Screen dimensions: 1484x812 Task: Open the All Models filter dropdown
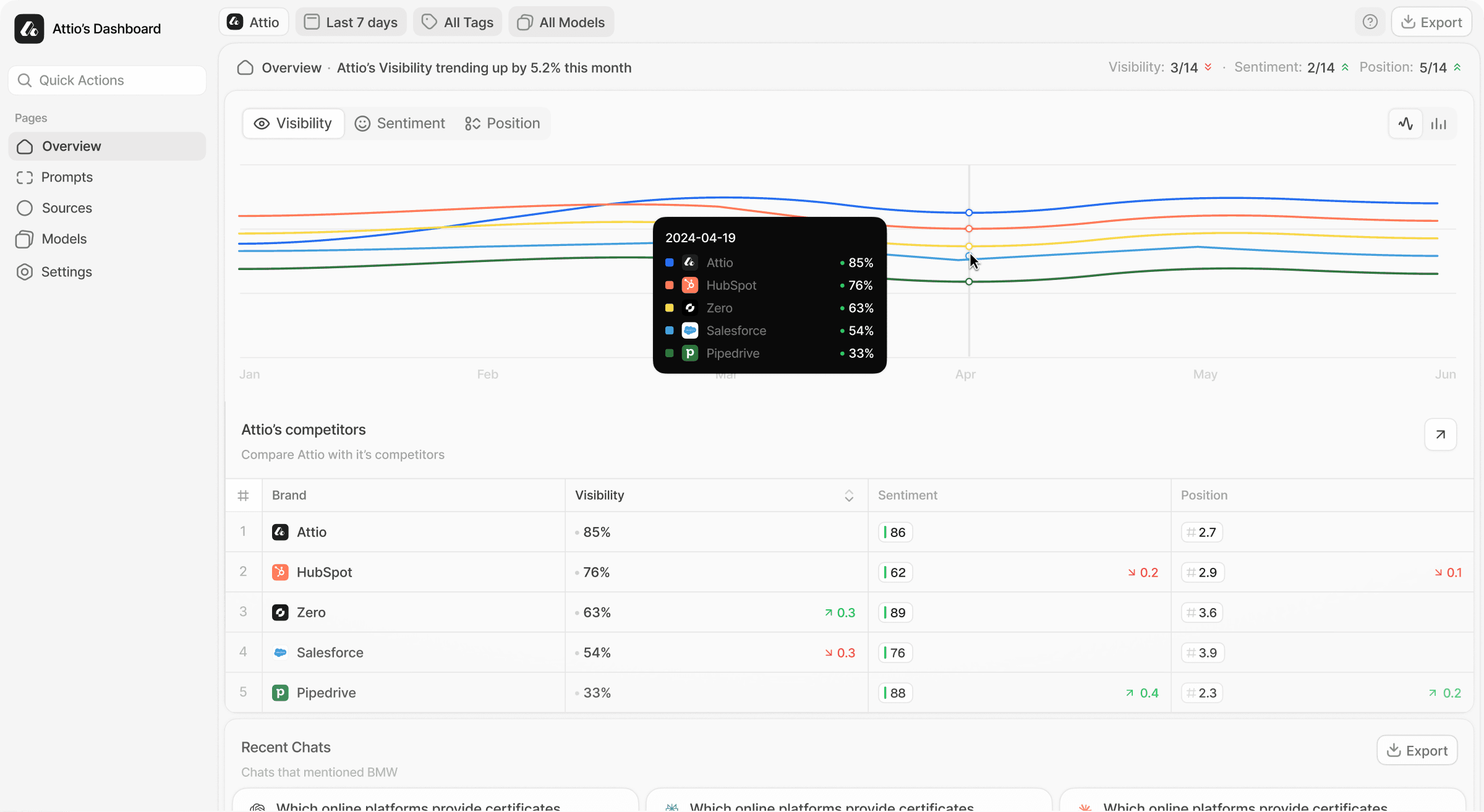pyautogui.click(x=561, y=22)
